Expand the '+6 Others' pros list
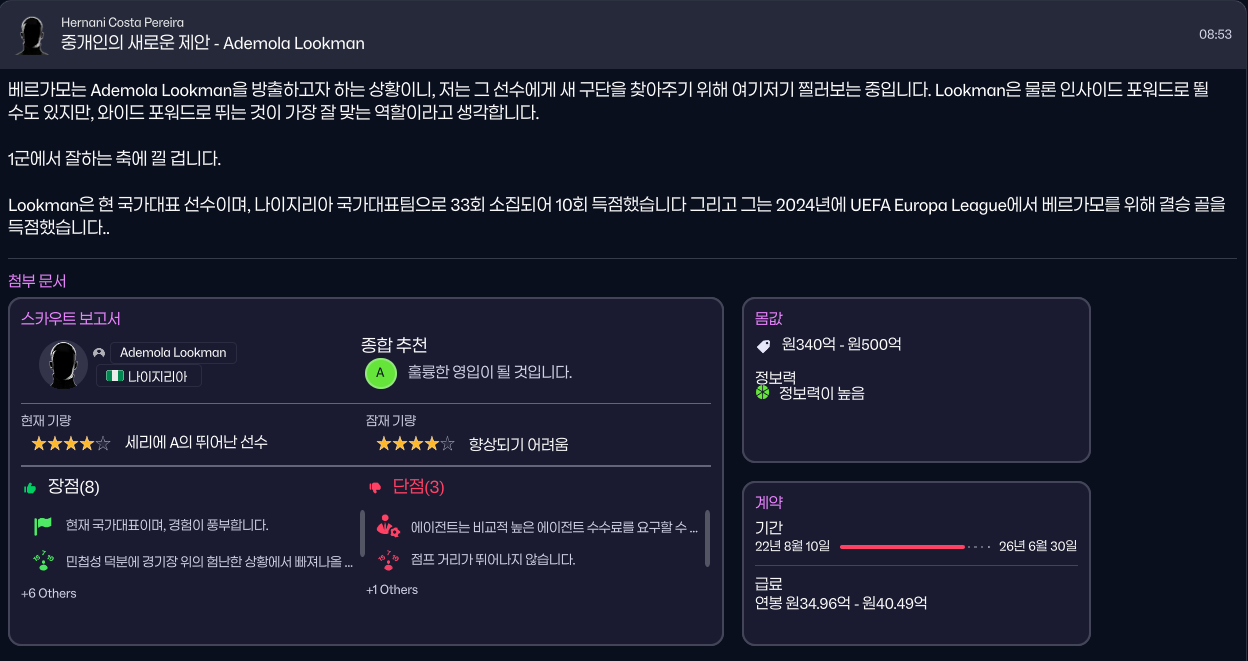 click(x=48, y=592)
